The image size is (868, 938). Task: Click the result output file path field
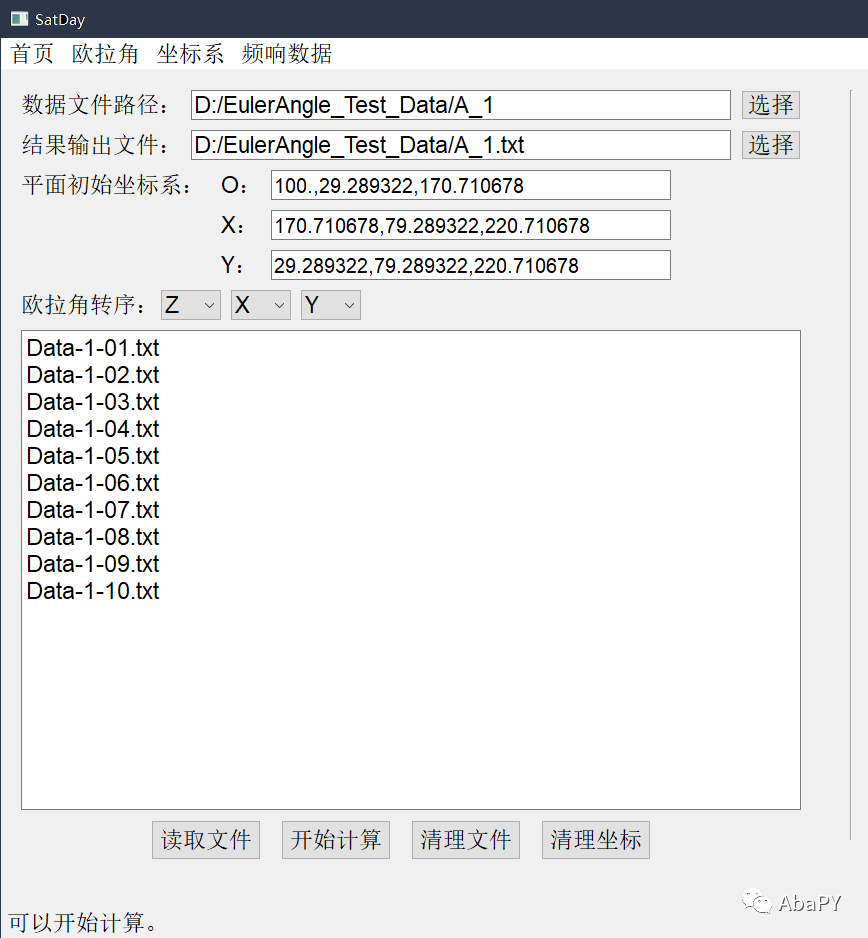[460, 144]
